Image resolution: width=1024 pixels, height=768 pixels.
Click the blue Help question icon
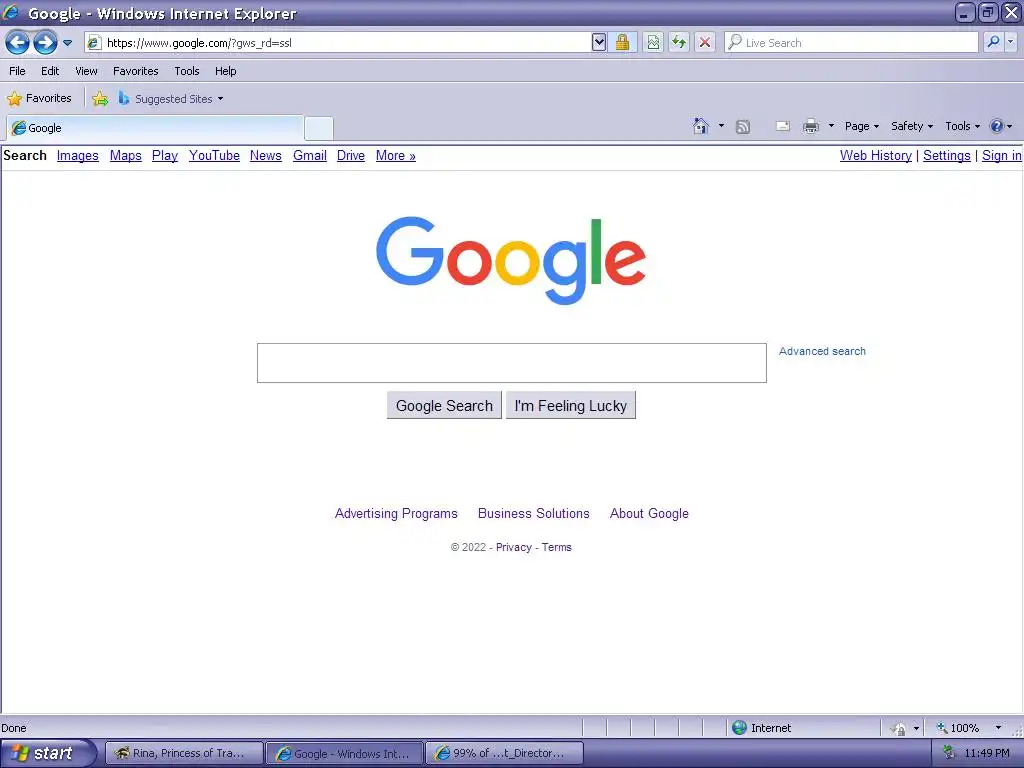point(997,126)
